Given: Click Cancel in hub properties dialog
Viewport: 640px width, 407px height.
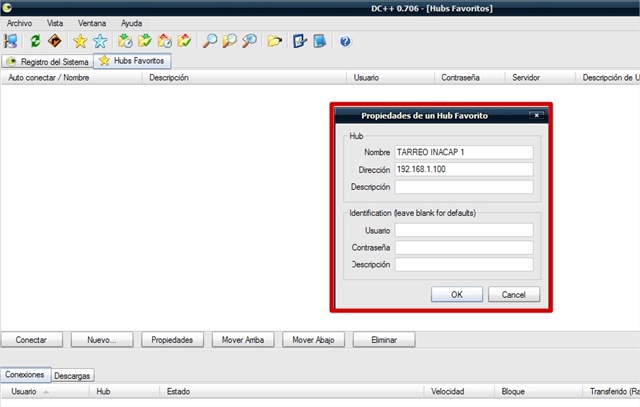Looking at the screenshot, I should click(x=514, y=294).
